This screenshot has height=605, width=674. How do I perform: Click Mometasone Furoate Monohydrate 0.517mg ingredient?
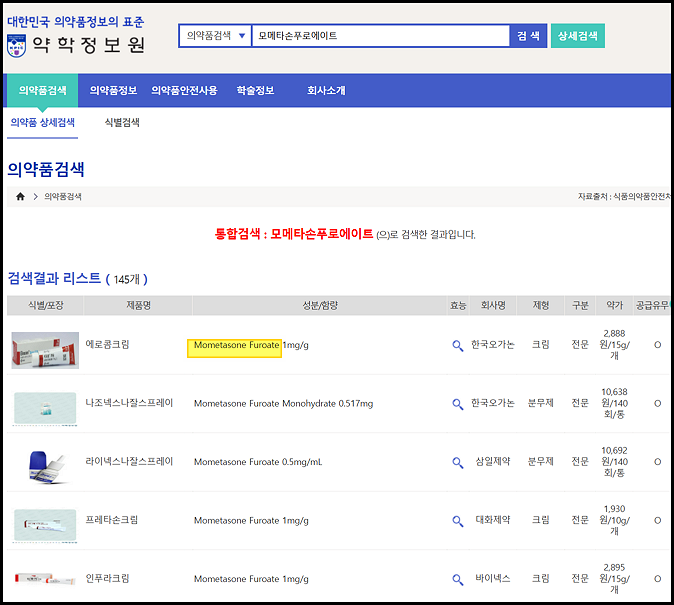(283, 404)
